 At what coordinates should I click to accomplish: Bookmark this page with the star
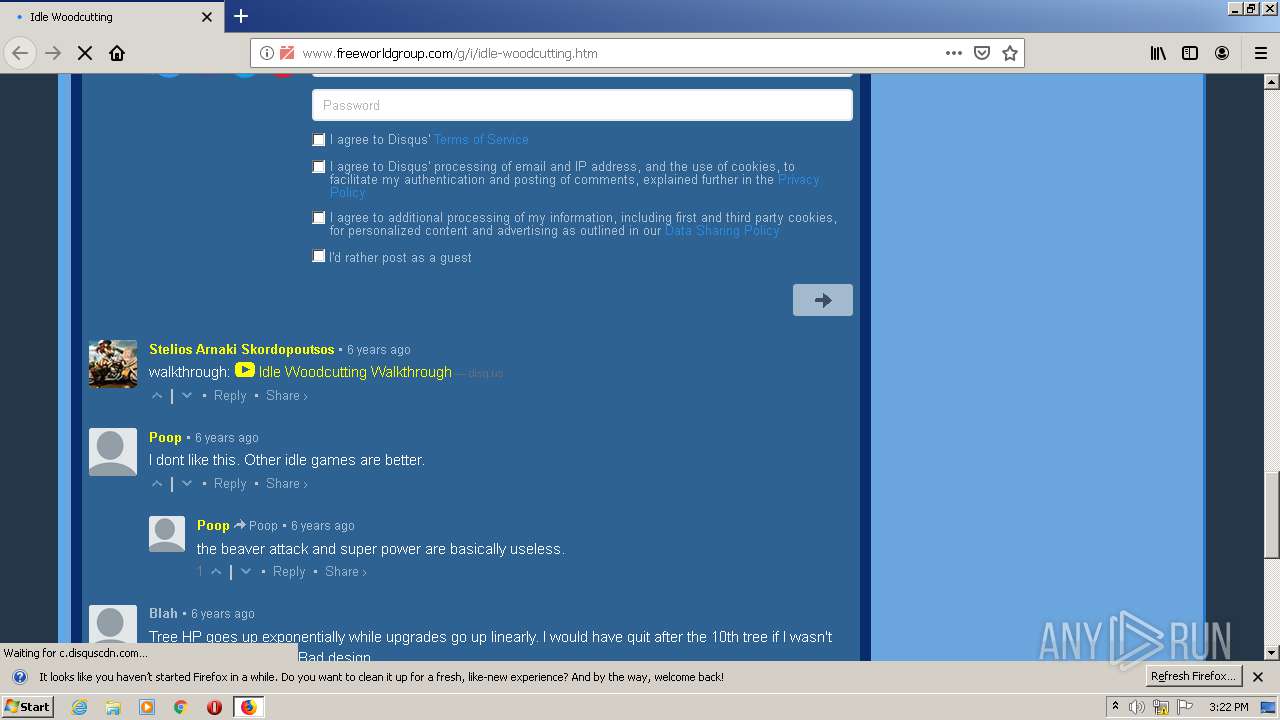pyautogui.click(x=1010, y=53)
